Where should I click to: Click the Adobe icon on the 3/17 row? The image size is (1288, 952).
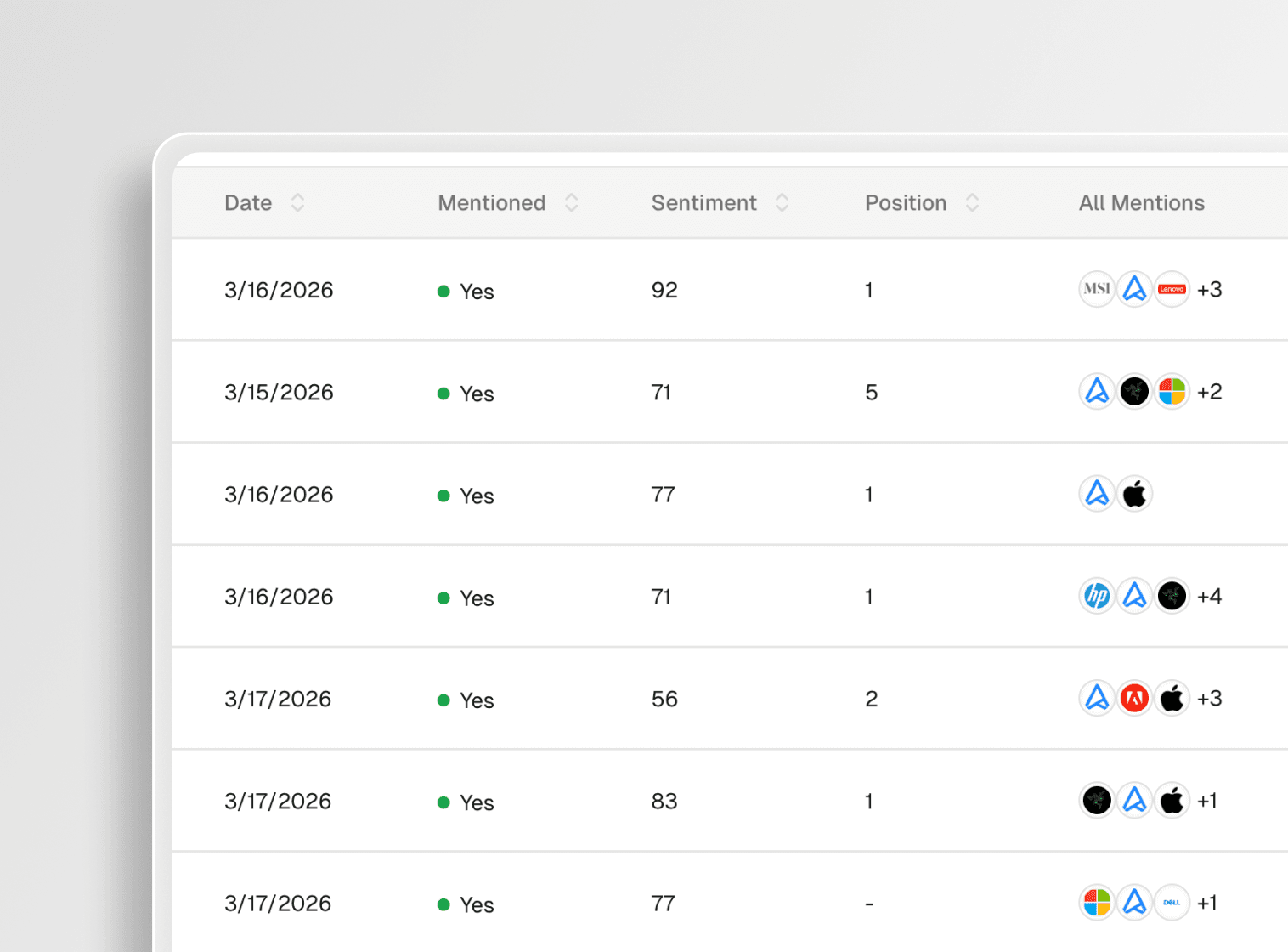(x=1134, y=698)
